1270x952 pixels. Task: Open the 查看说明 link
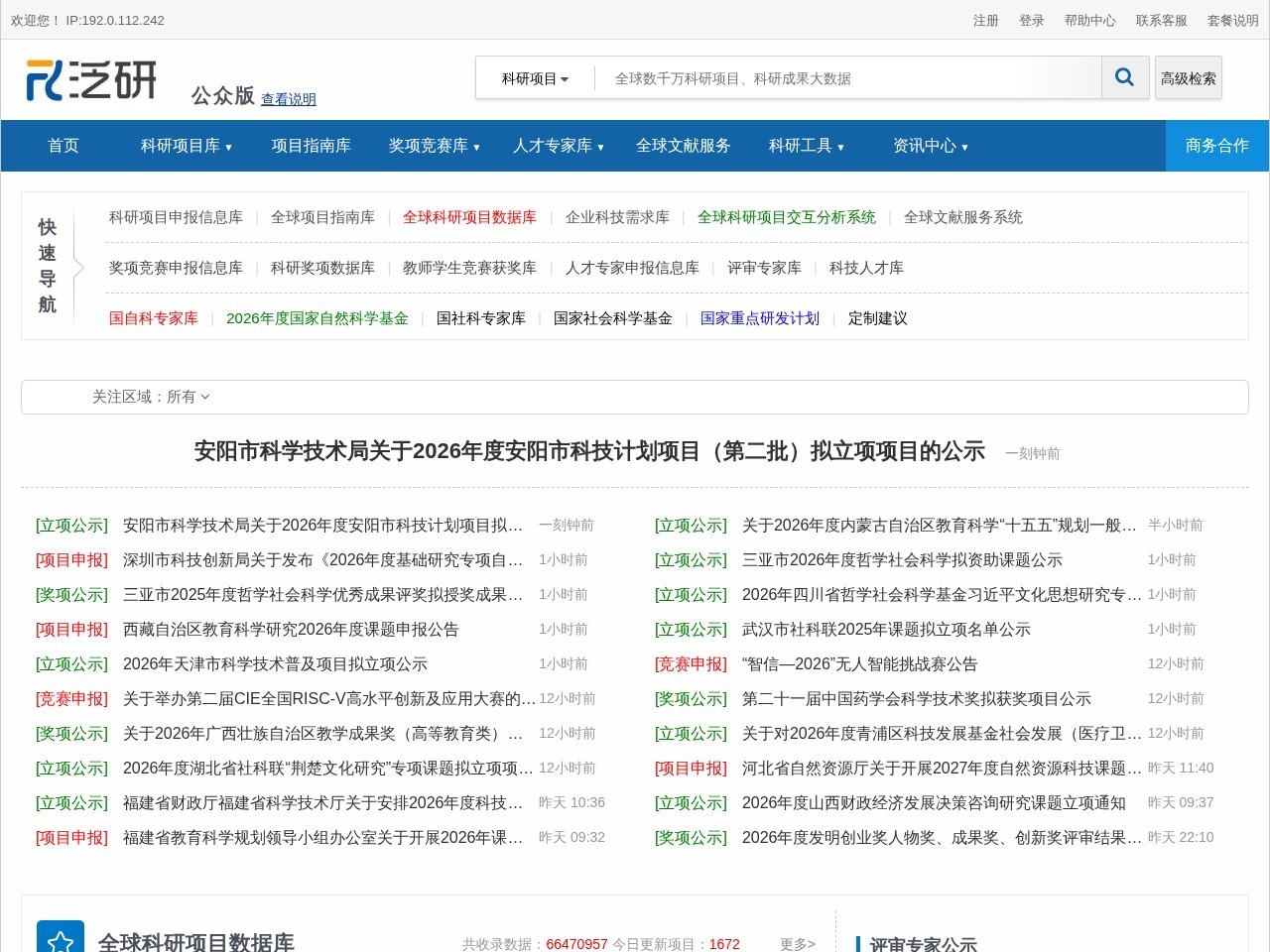(x=289, y=99)
